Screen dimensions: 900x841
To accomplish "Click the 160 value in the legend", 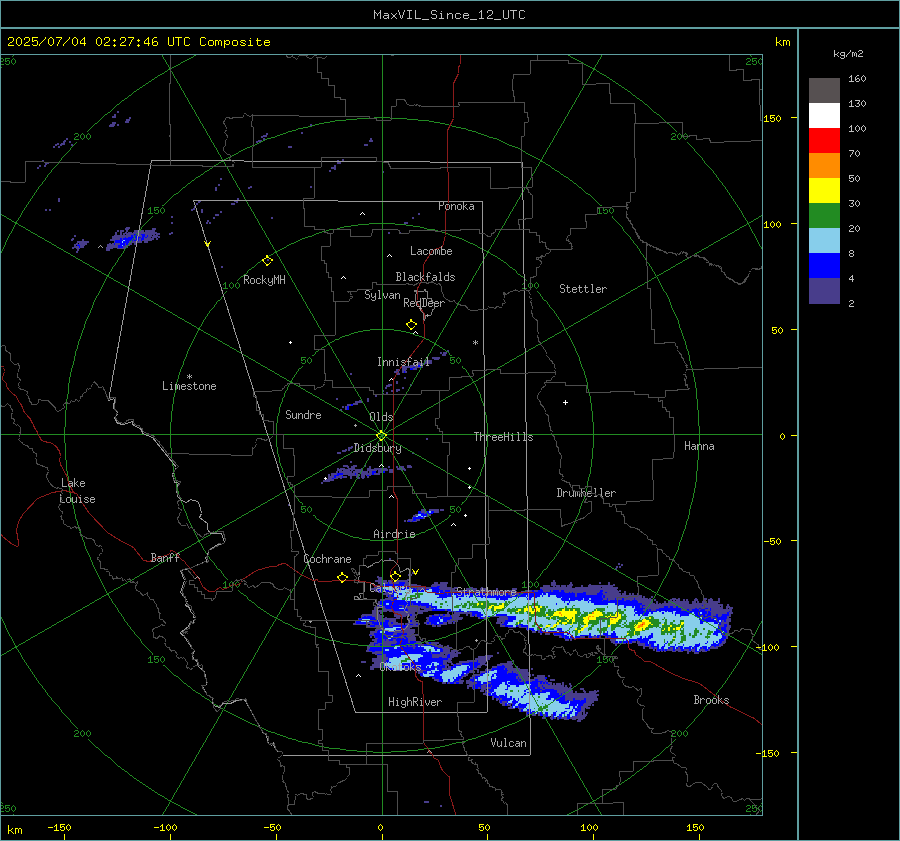I will point(857,79).
